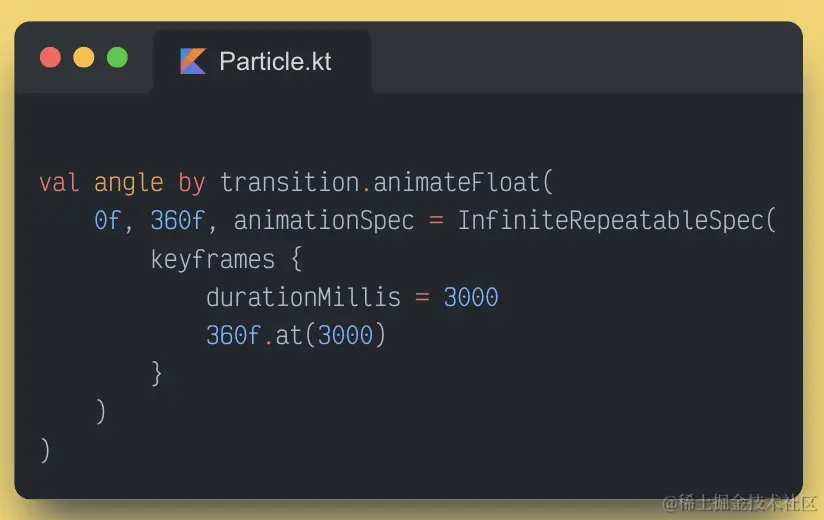Click the red close window button
The height and width of the screenshot is (520, 824).
tap(50, 57)
